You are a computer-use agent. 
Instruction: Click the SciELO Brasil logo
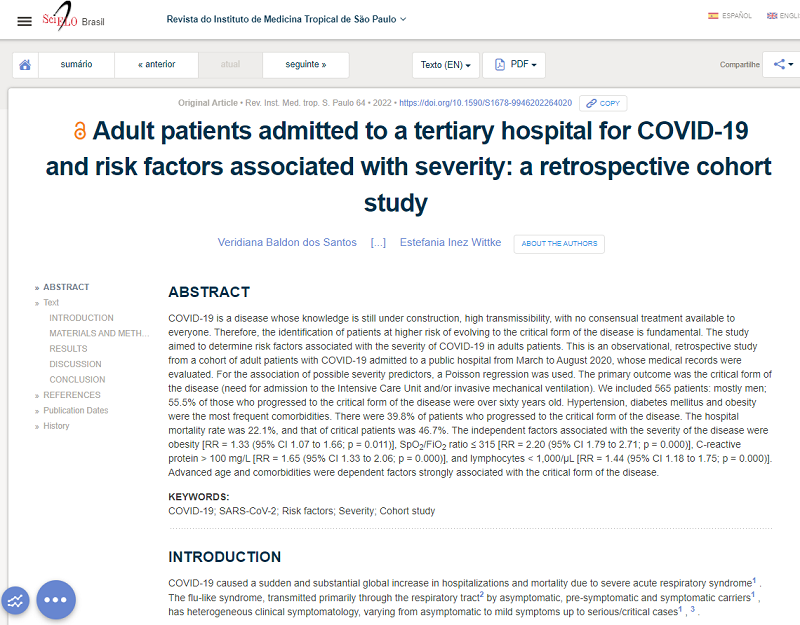pos(73,20)
